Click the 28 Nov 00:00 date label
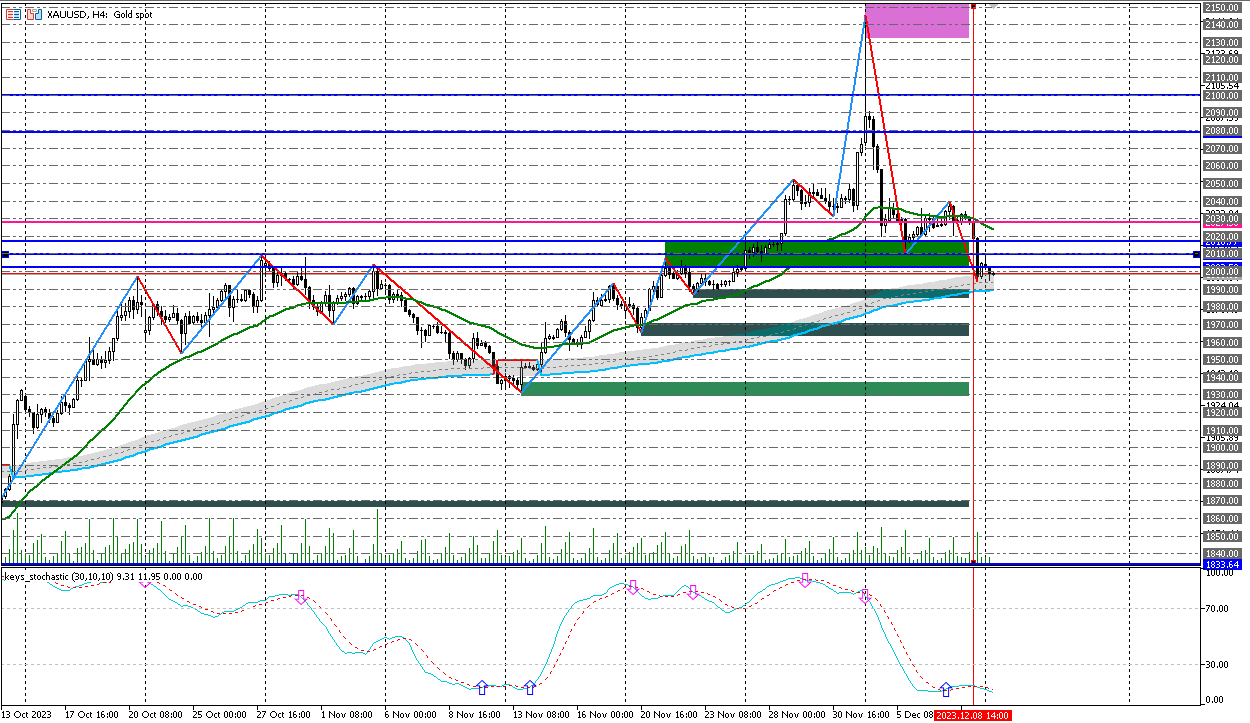The height and width of the screenshot is (723, 1250). [797, 716]
